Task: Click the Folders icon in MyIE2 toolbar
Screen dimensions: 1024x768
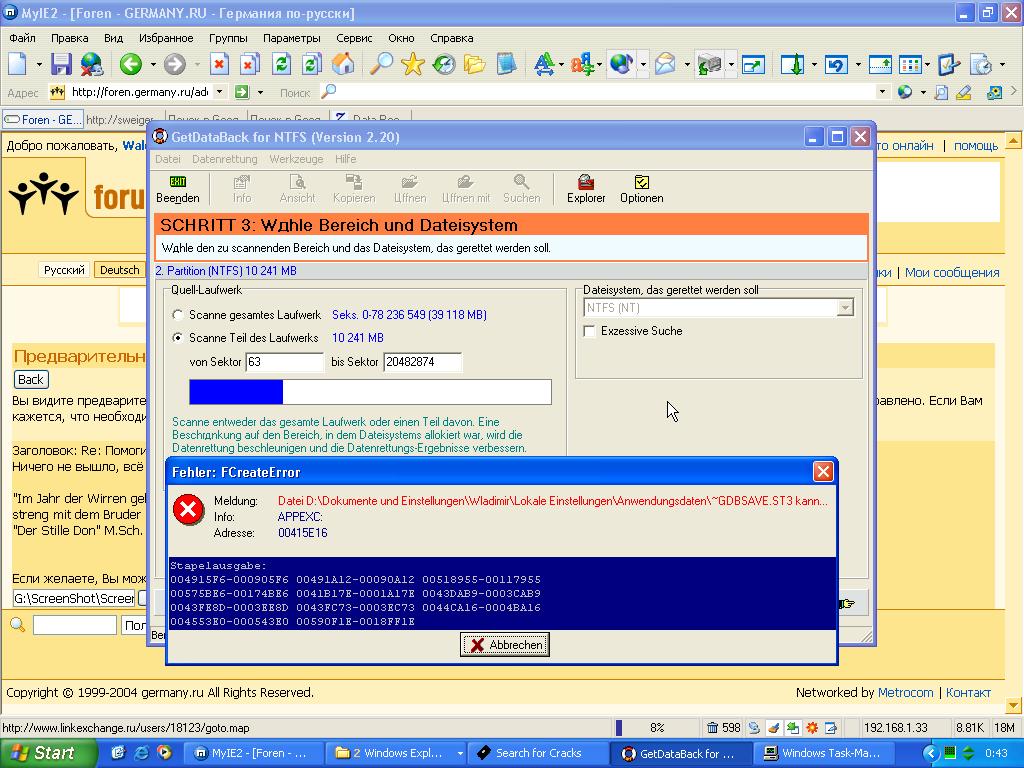Action: pos(475,64)
